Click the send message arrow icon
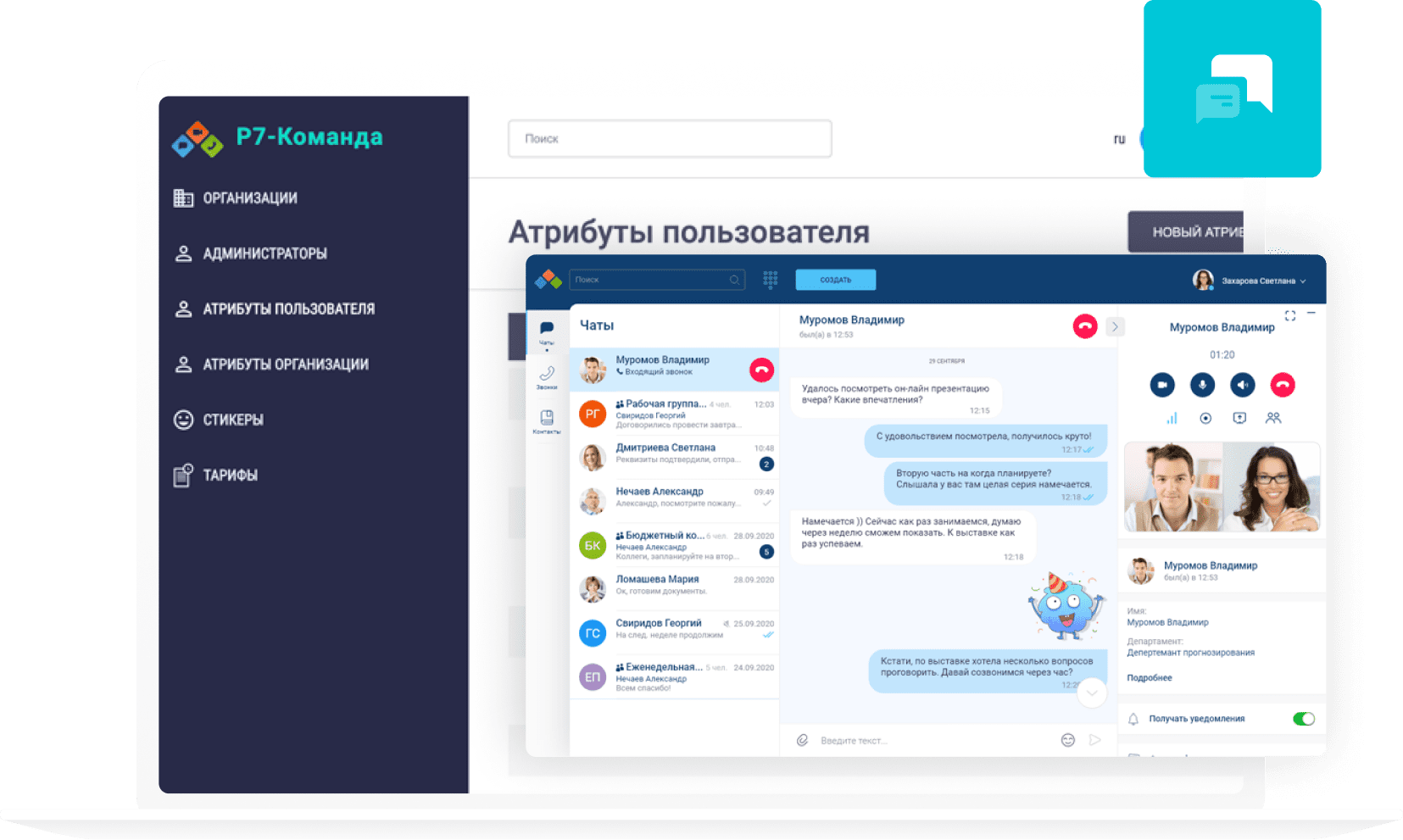The width and height of the screenshot is (1403, 840). coord(1094,740)
